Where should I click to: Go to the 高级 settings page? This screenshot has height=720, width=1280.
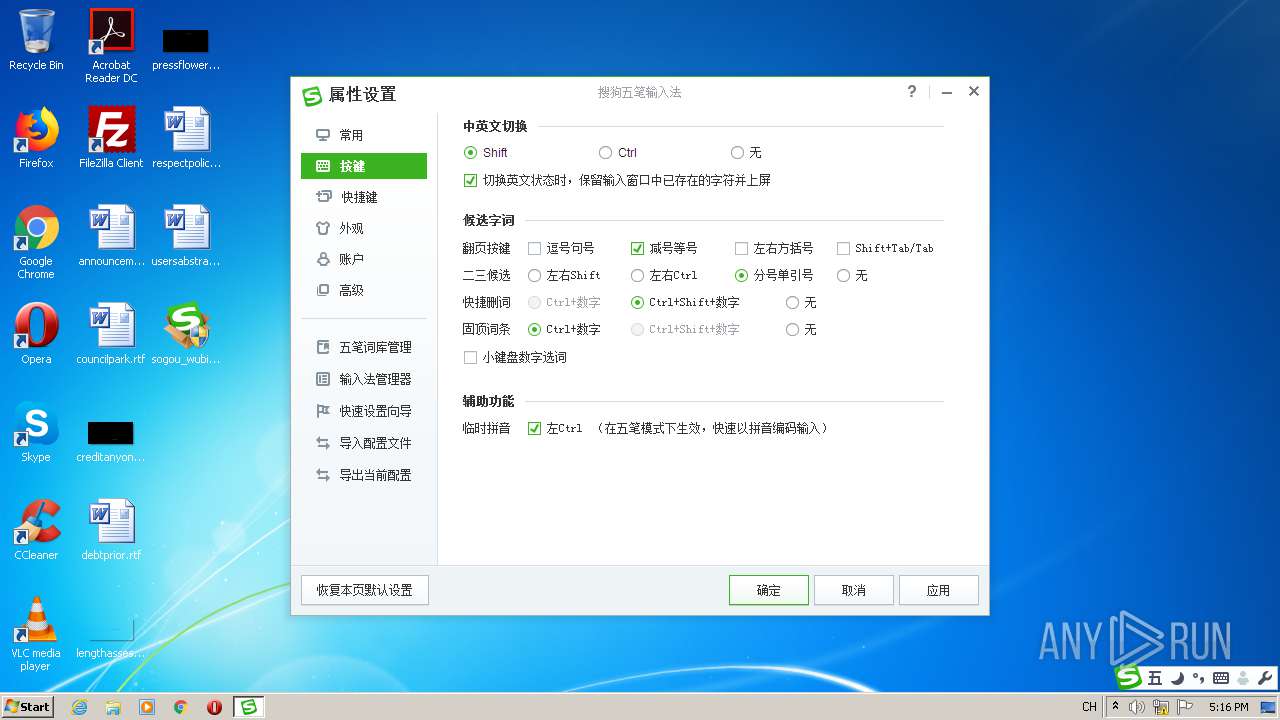point(364,290)
